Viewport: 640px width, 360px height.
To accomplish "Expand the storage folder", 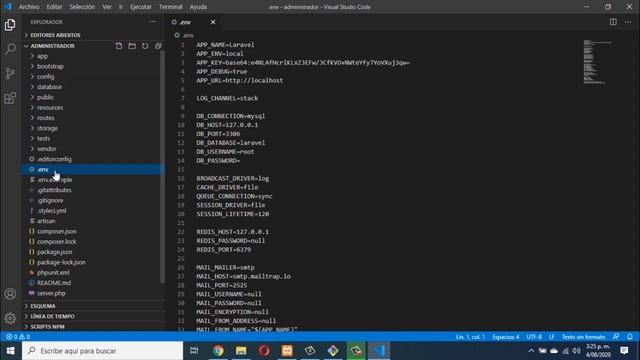I will coord(47,128).
